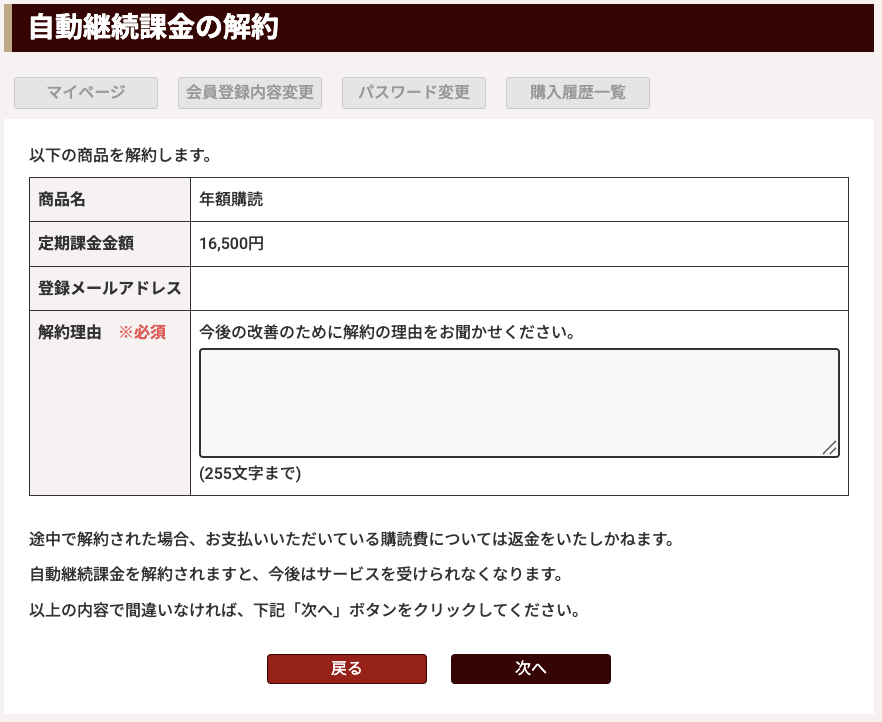
Task: Click the empty 登録メールアドレス value cell
Action: 519,288
